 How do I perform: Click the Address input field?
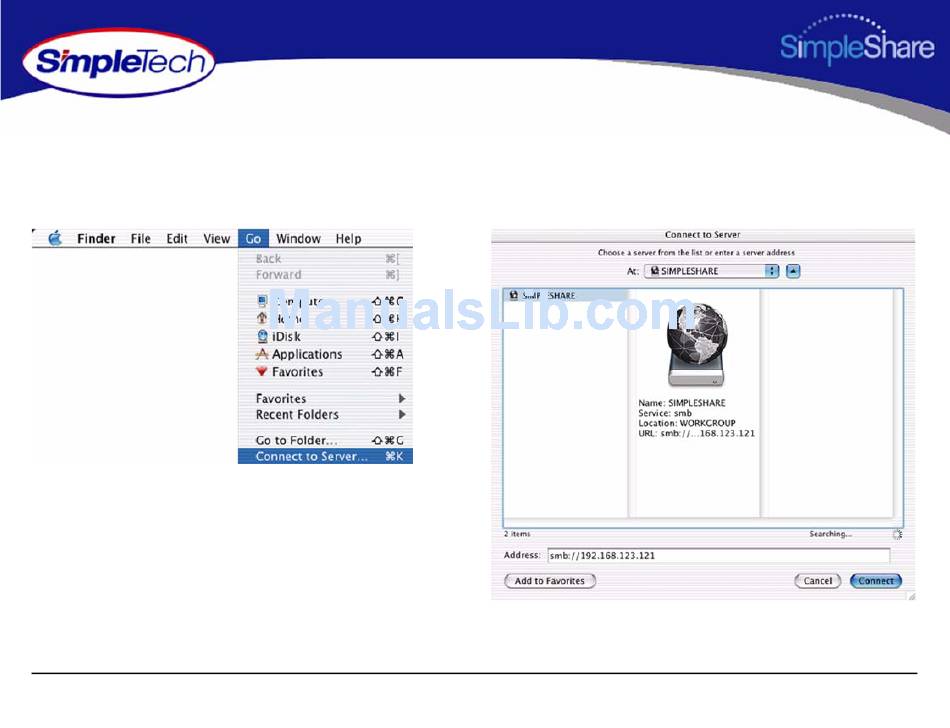coord(719,555)
